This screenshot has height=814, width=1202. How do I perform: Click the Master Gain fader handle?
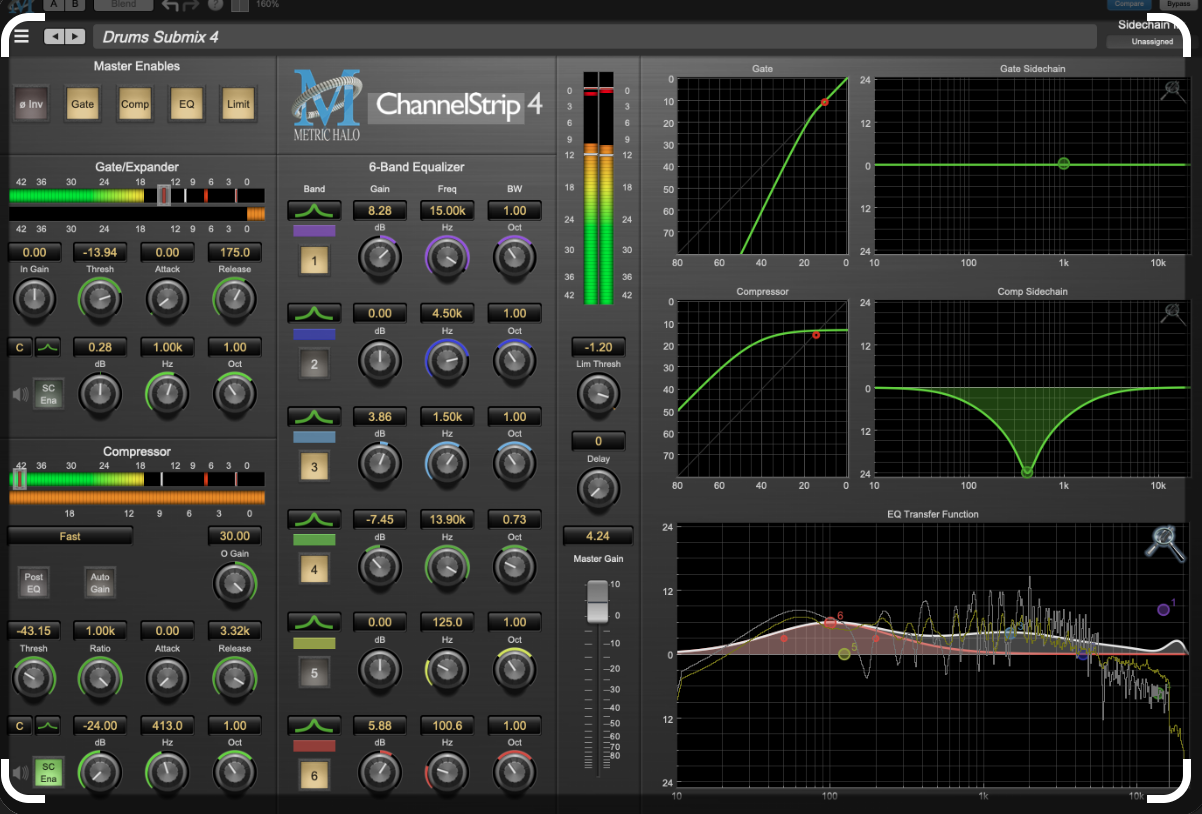point(596,604)
